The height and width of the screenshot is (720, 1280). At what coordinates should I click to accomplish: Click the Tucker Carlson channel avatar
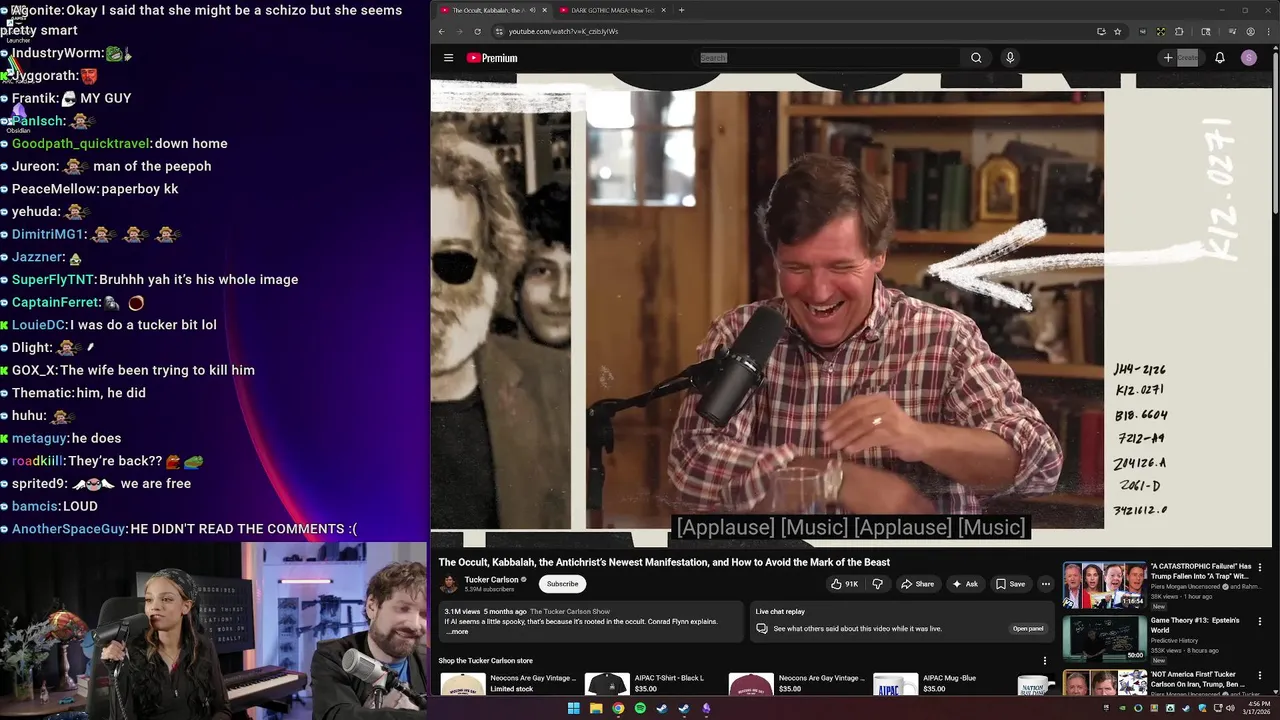(x=449, y=584)
